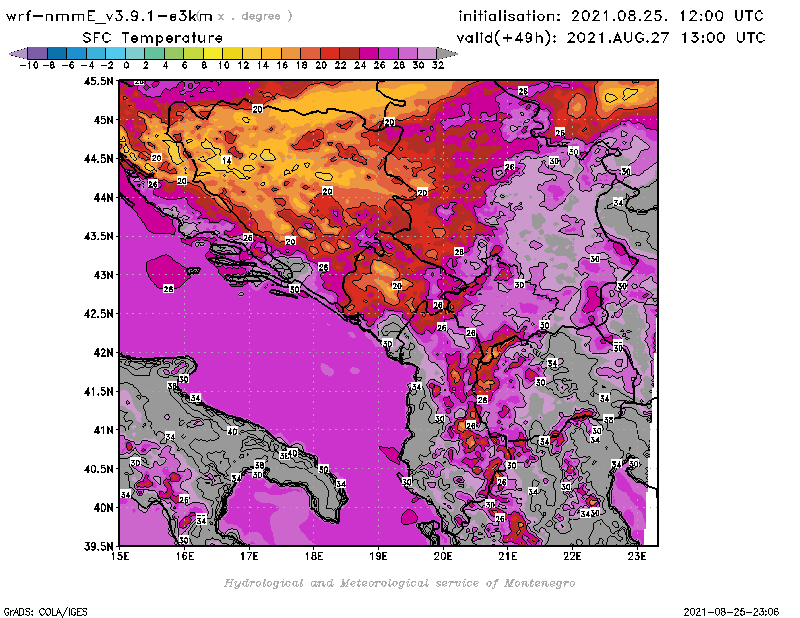Click the legend swatch between 28 and 30
This screenshot has height=618, width=800.
pyautogui.click(x=407, y=53)
